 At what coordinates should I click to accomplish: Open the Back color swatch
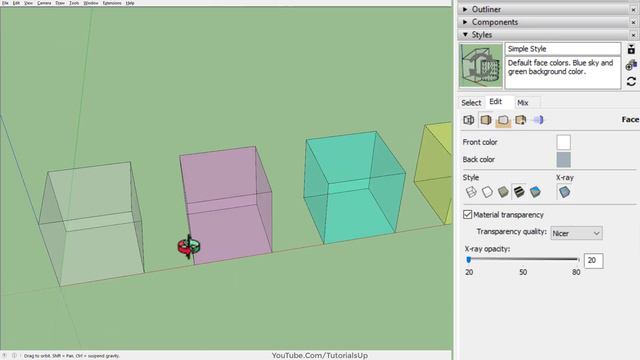563,160
